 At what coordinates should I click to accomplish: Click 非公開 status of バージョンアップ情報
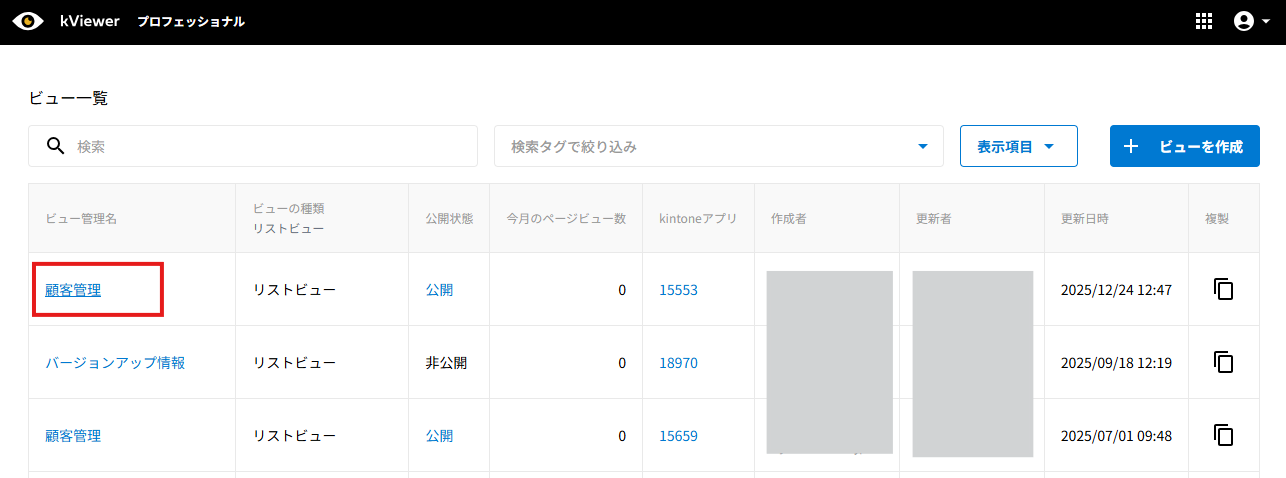click(446, 363)
